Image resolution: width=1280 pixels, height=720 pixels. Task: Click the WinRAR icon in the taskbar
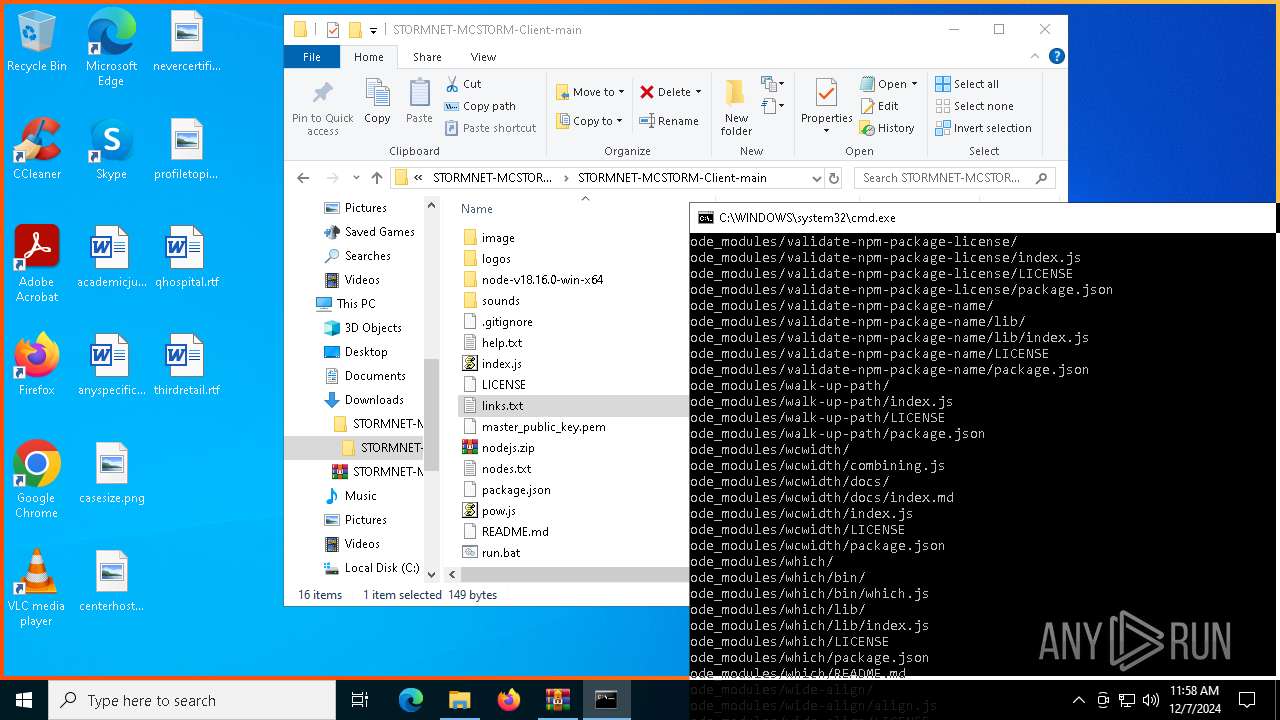click(557, 700)
